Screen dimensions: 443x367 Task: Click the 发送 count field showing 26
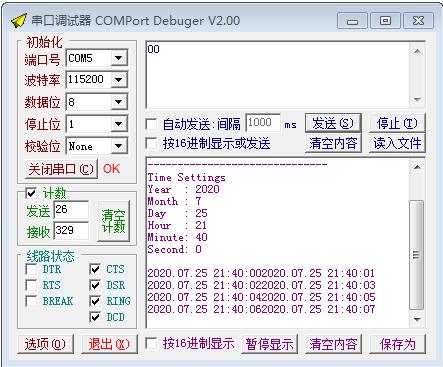point(71,210)
